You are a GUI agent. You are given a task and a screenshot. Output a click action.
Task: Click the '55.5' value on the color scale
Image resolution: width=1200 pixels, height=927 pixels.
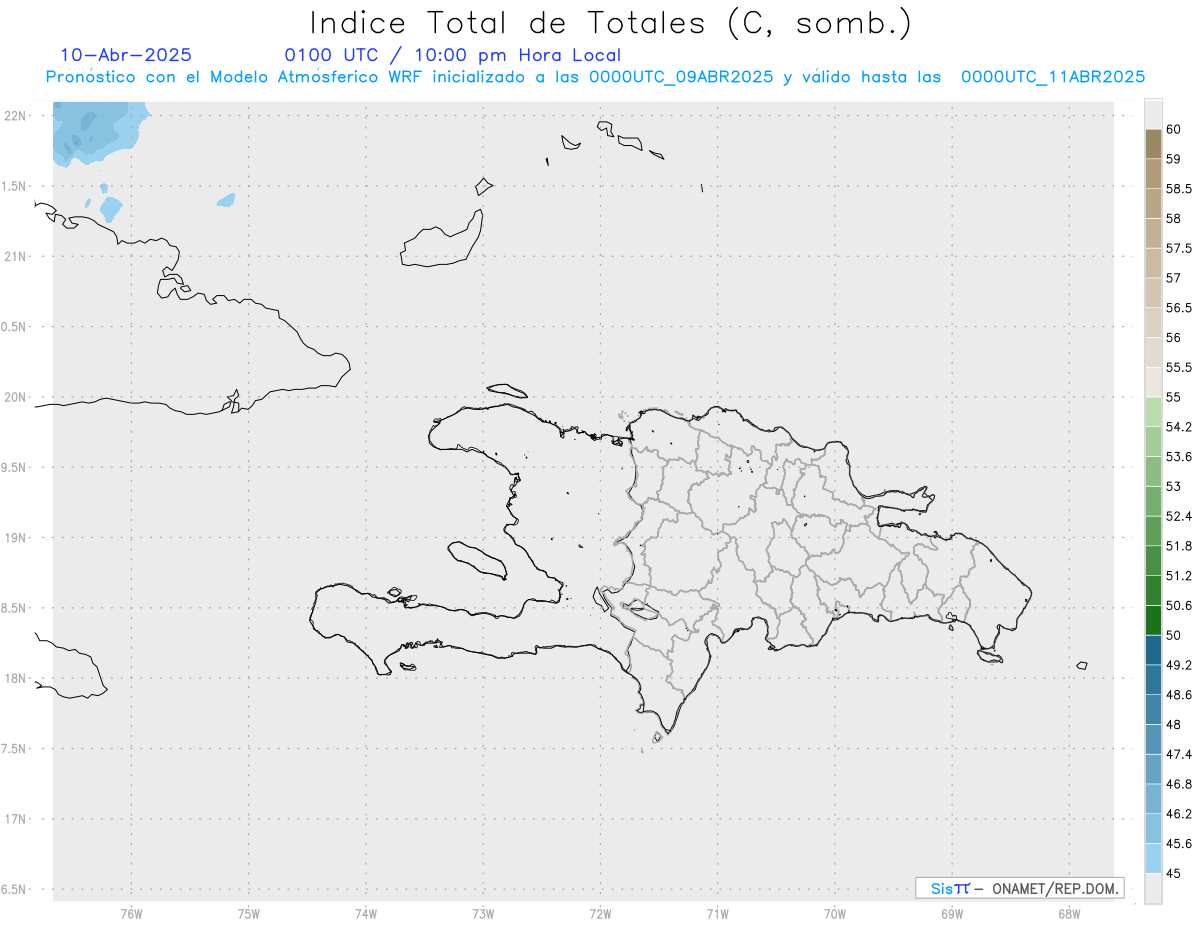[x=1178, y=368]
